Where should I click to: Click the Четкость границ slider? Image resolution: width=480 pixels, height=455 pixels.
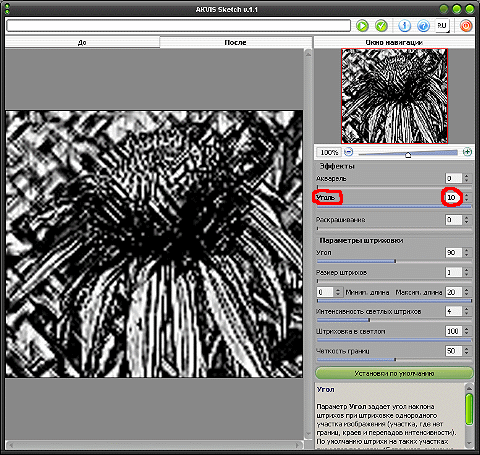(394, 359)
